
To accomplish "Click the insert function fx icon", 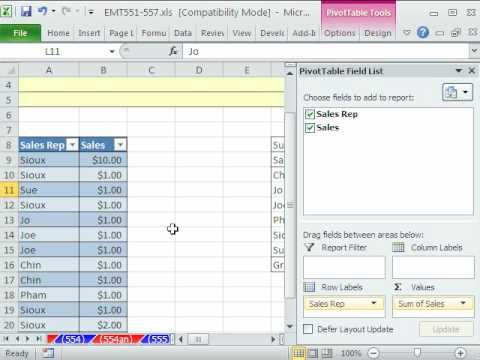I will (173, 51).
